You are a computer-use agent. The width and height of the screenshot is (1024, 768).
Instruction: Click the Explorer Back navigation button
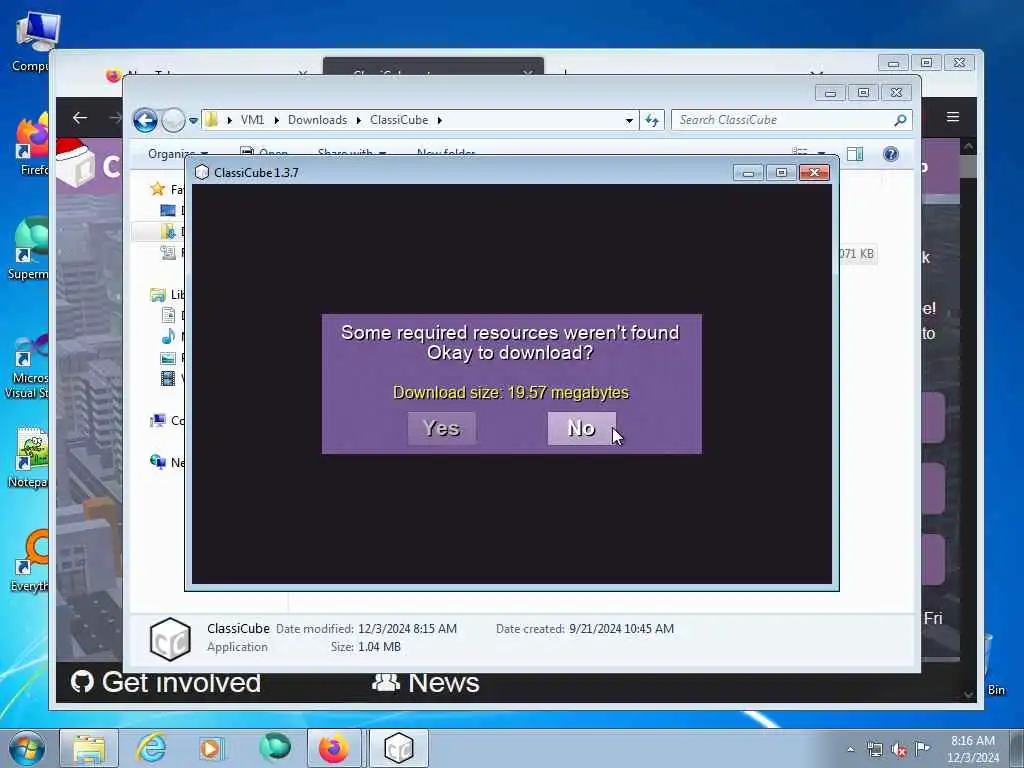[145, 120]
